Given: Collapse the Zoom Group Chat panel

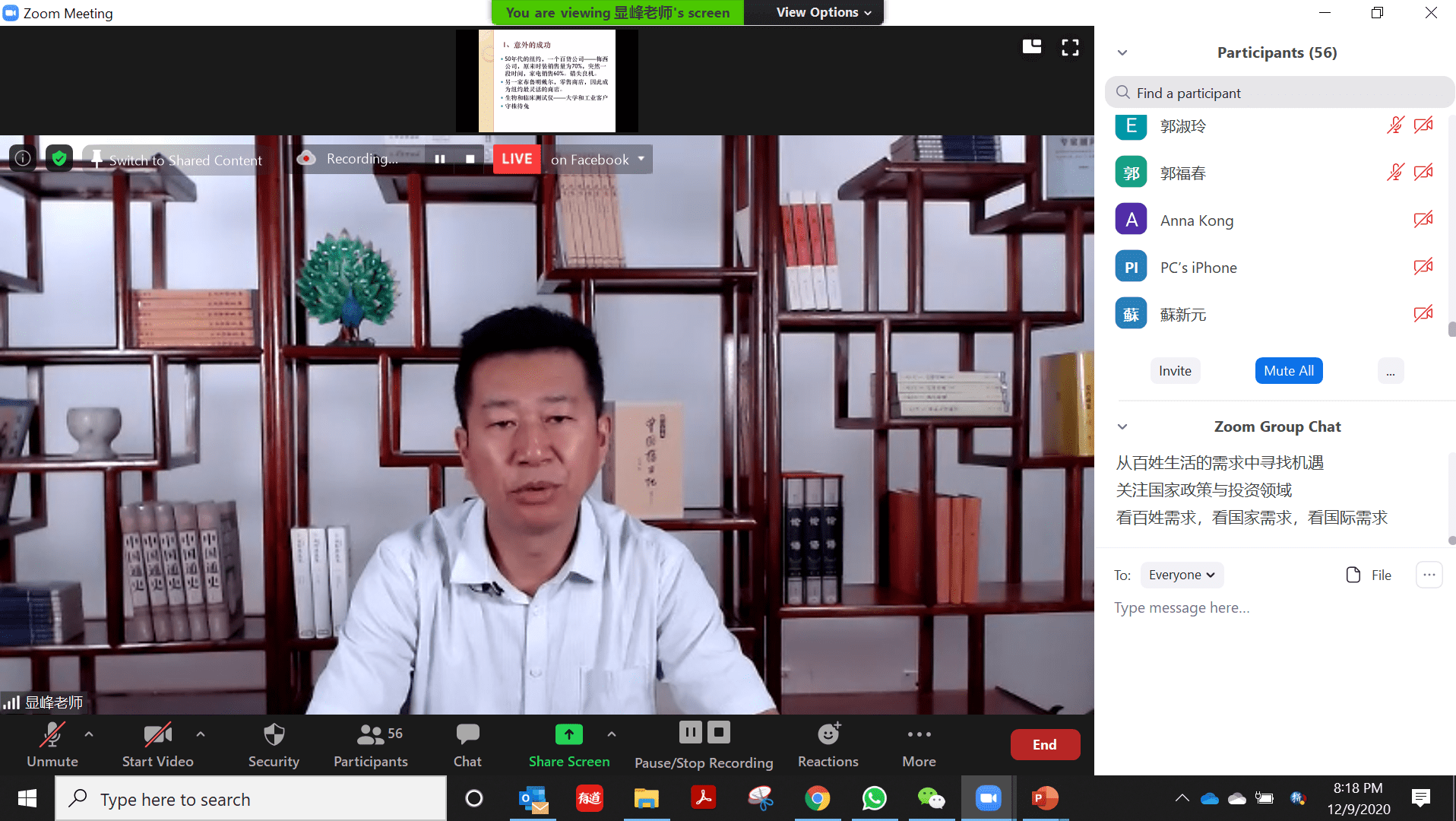Looking at the screenshot, I should [x=1122, y=426].
